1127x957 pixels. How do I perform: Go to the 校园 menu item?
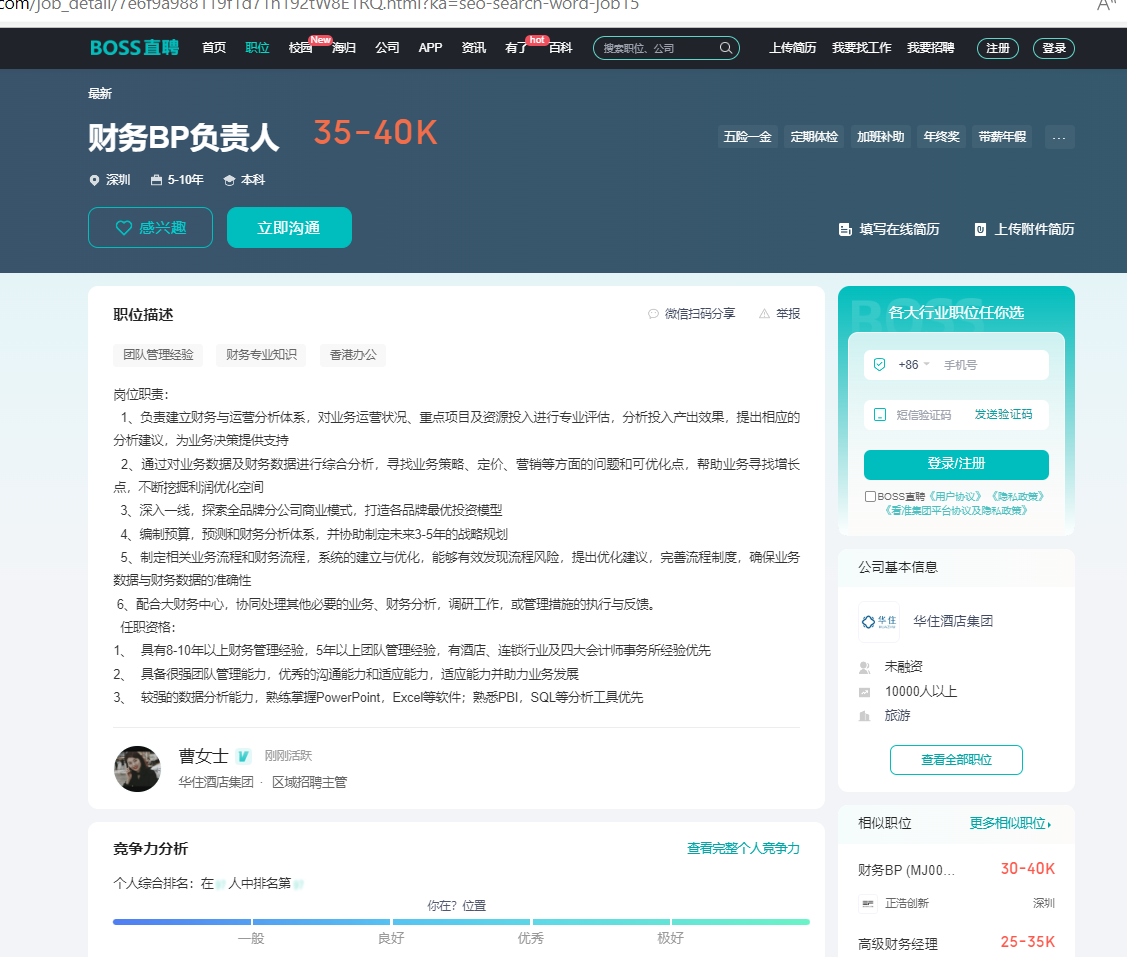[300, 48]
